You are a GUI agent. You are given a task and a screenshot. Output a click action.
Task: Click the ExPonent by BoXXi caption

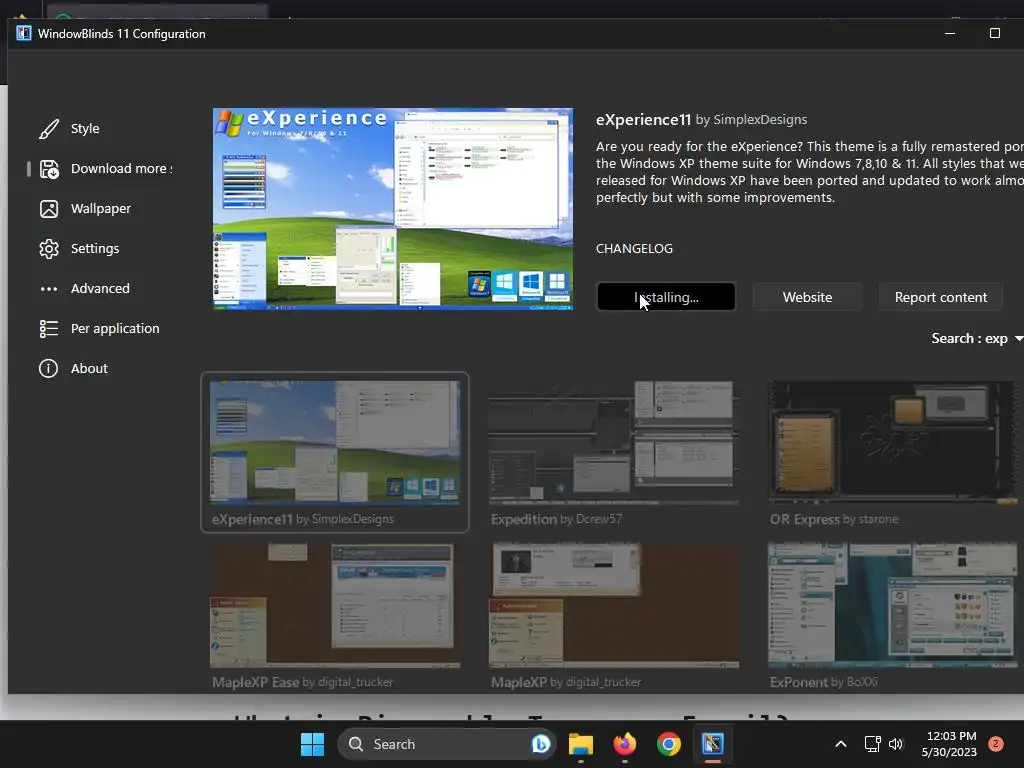tap(824, 682)
